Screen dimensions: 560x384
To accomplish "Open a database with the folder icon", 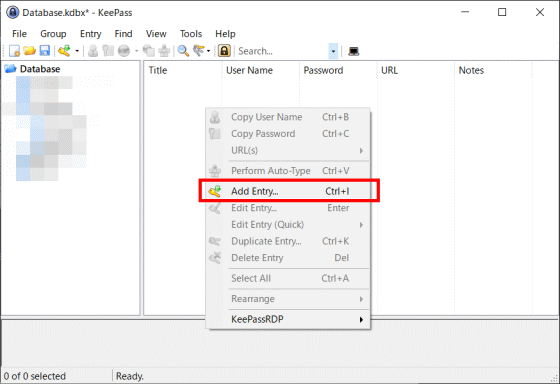I will [x=30, y=51].
